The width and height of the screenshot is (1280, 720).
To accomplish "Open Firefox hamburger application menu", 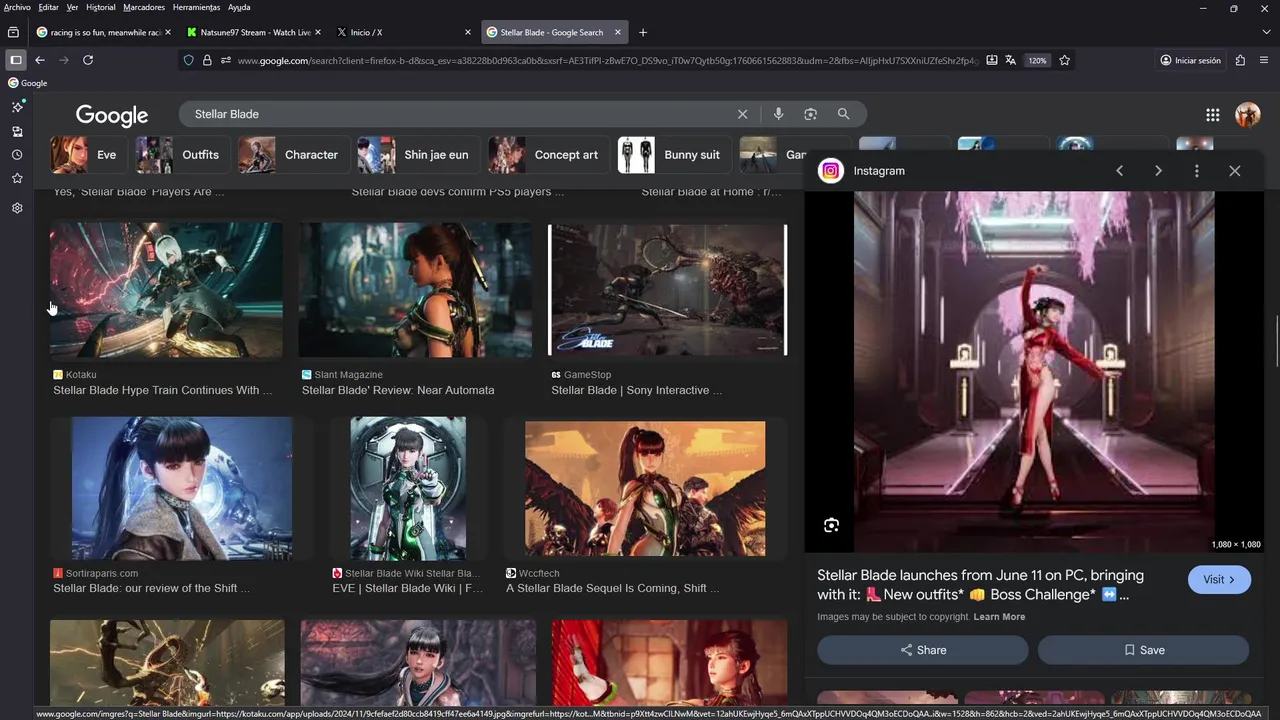I will pyautogui.click(x=1265, y=60).
